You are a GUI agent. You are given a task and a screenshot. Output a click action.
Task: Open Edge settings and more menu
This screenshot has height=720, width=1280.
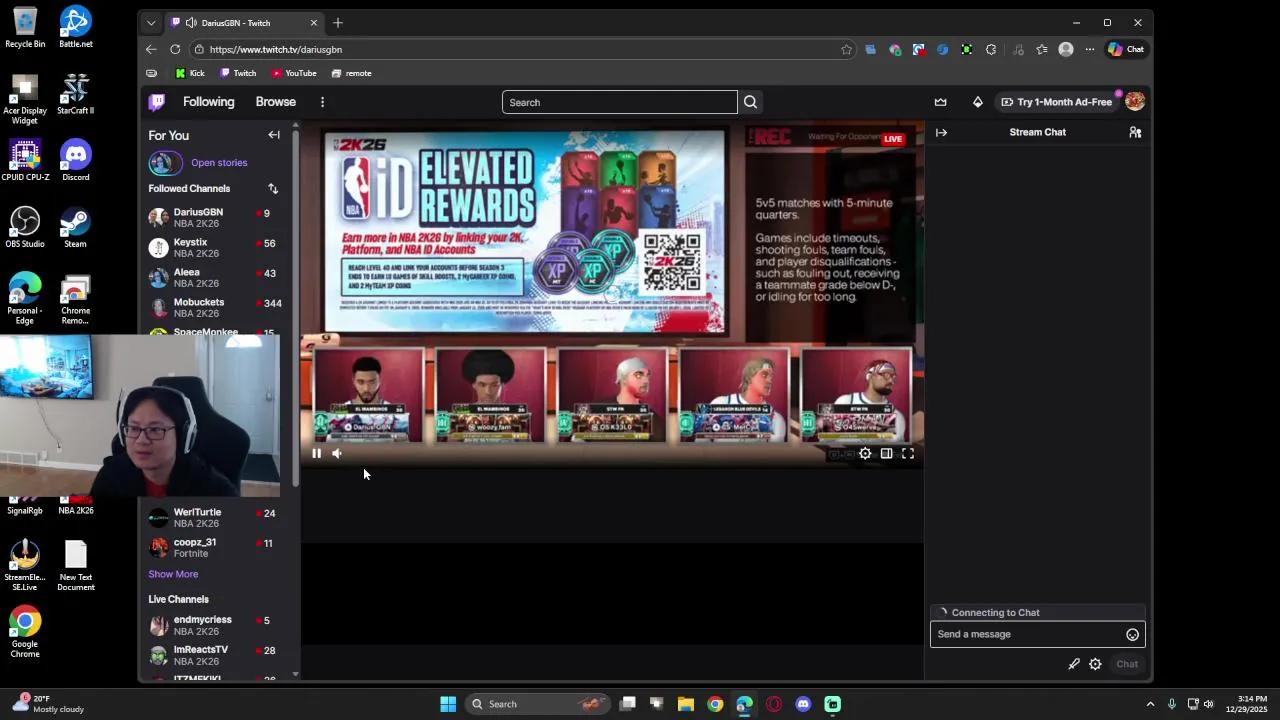(1090, 49)
